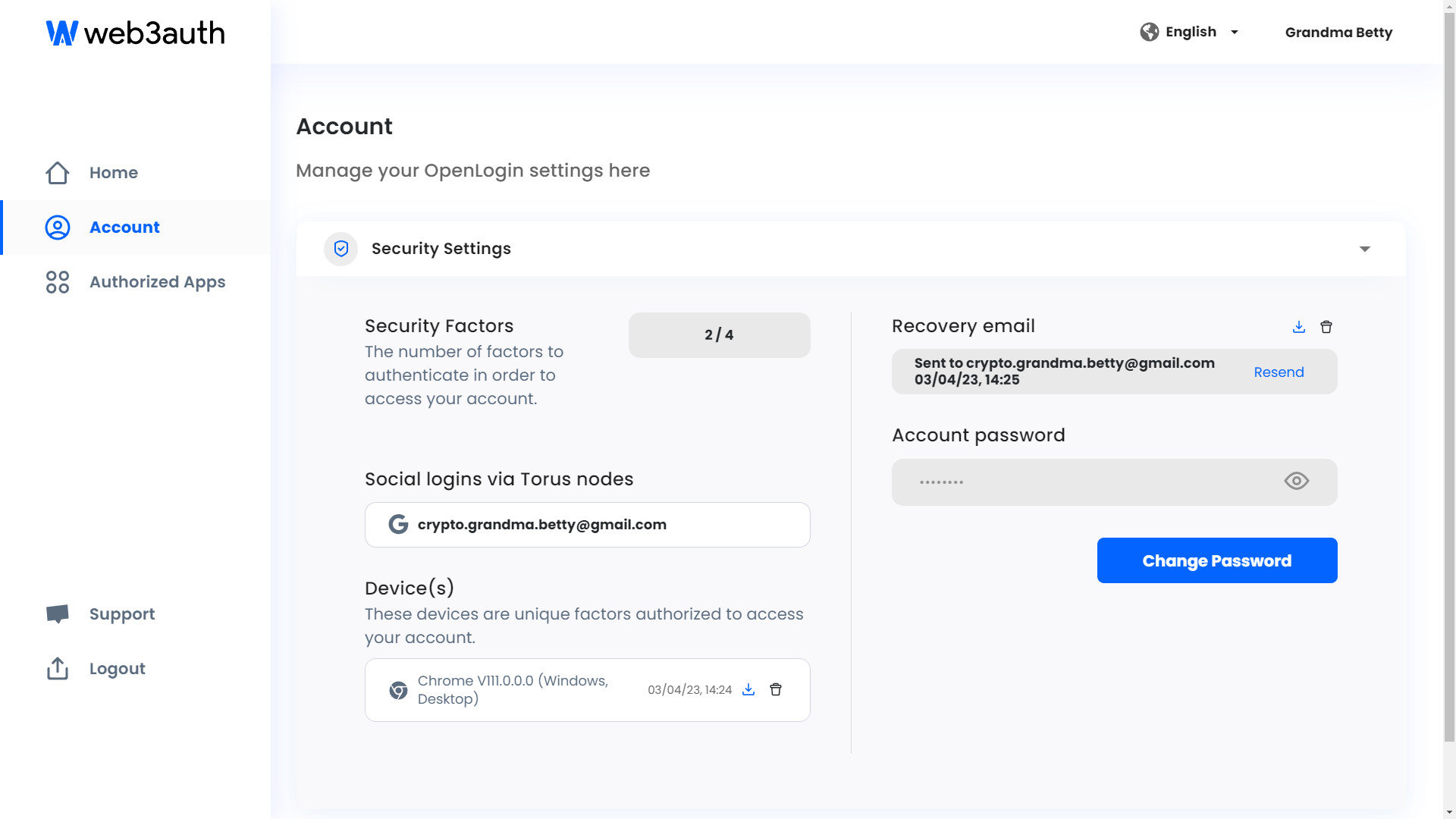Screen dimensions: 1456x819
Task: Click the Account person icon
Action: (58, 227)
